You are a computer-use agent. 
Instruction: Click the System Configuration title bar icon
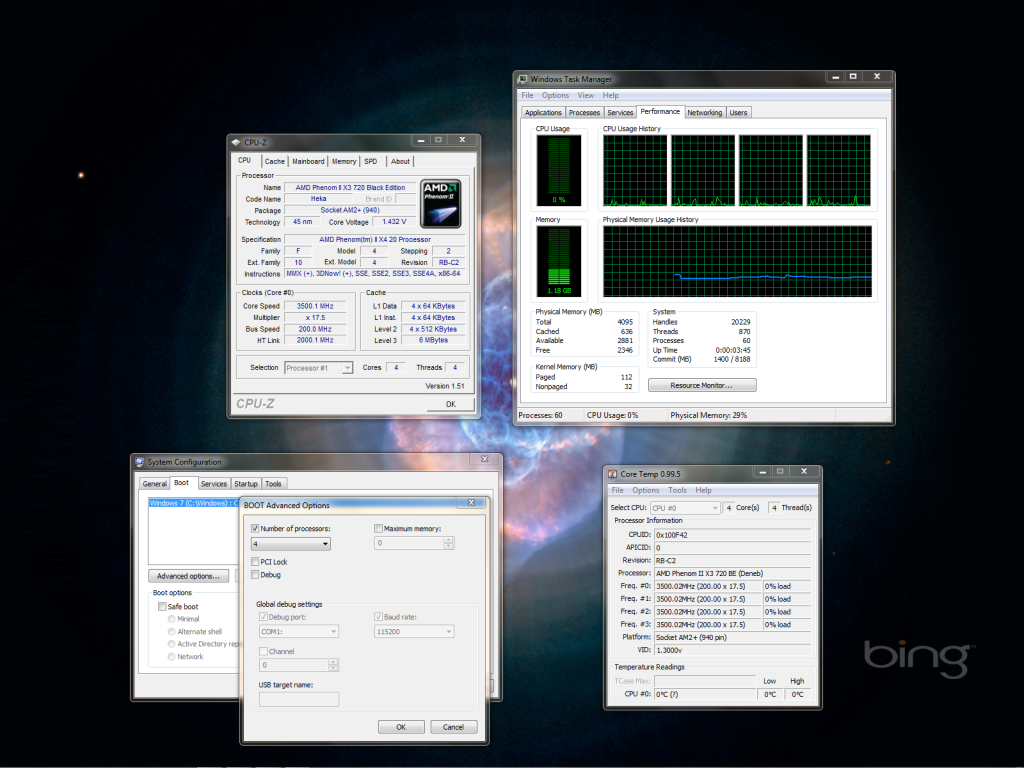[x=139, y=462]
